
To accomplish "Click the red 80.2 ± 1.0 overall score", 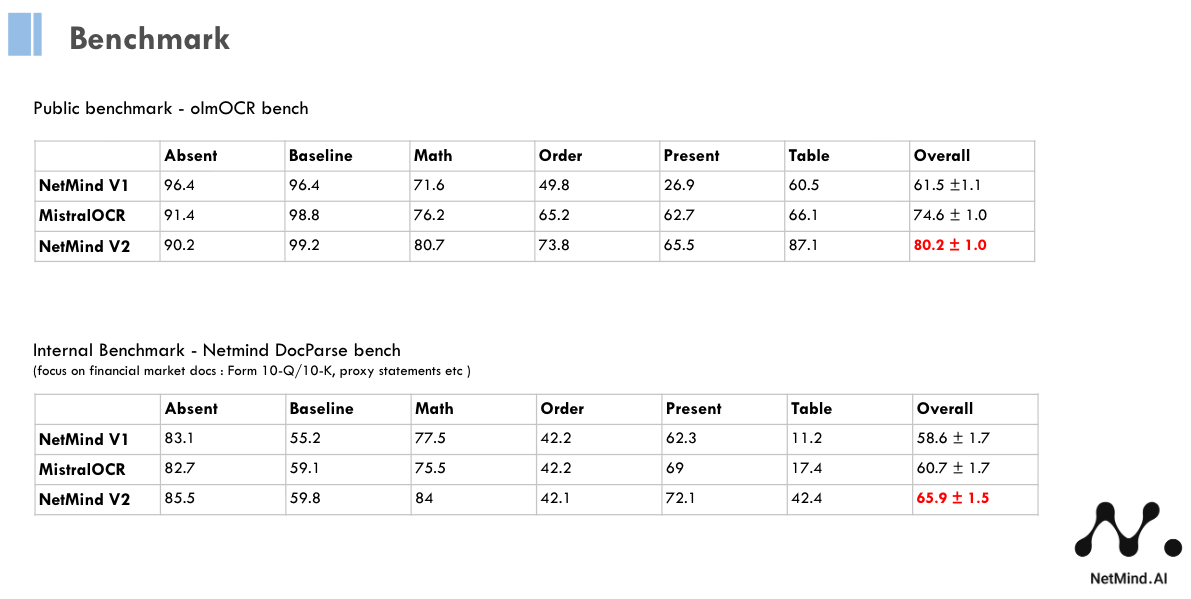I will point(950,245).
